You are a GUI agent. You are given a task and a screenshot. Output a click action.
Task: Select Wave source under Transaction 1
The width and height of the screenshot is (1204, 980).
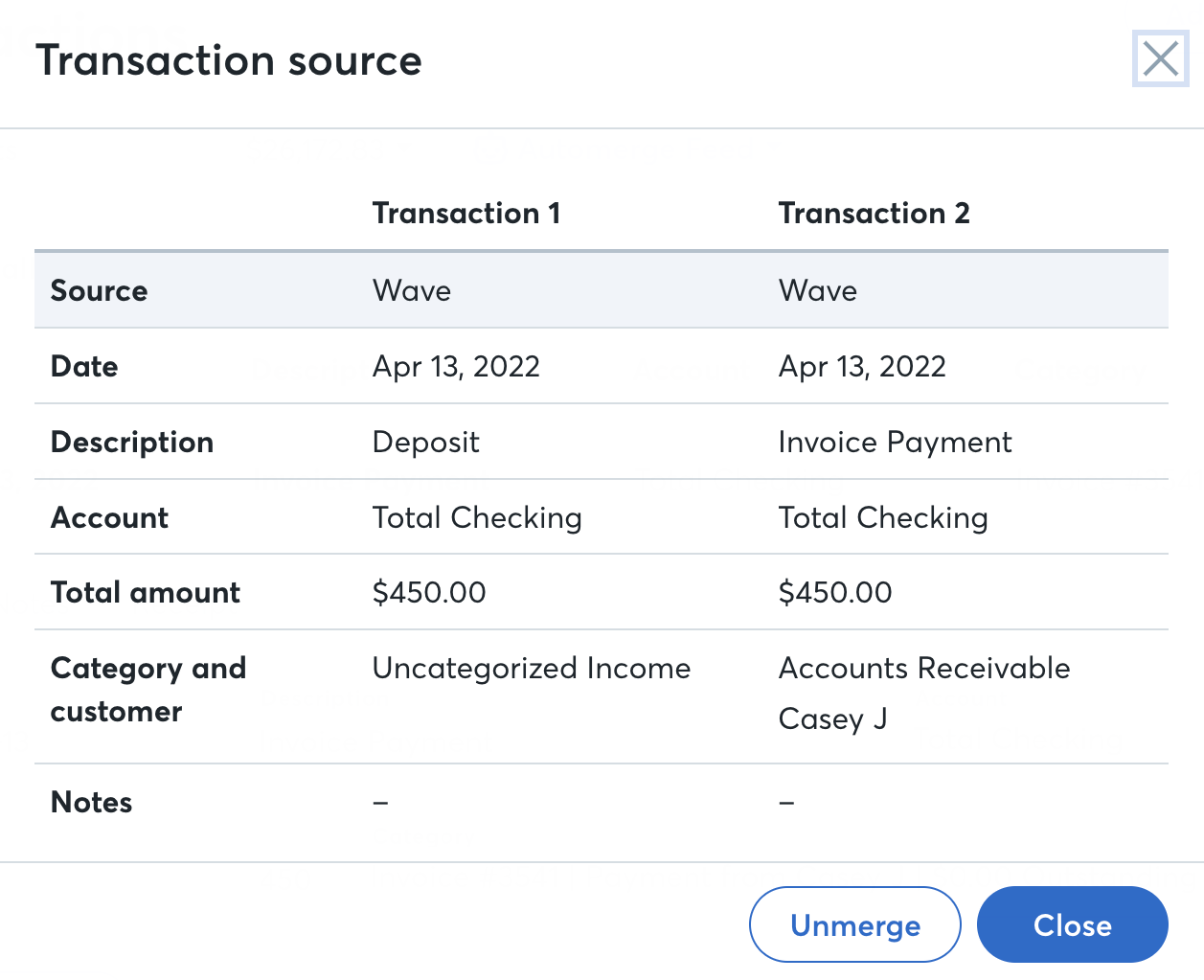pyautogui.click(x=412, y=290)
